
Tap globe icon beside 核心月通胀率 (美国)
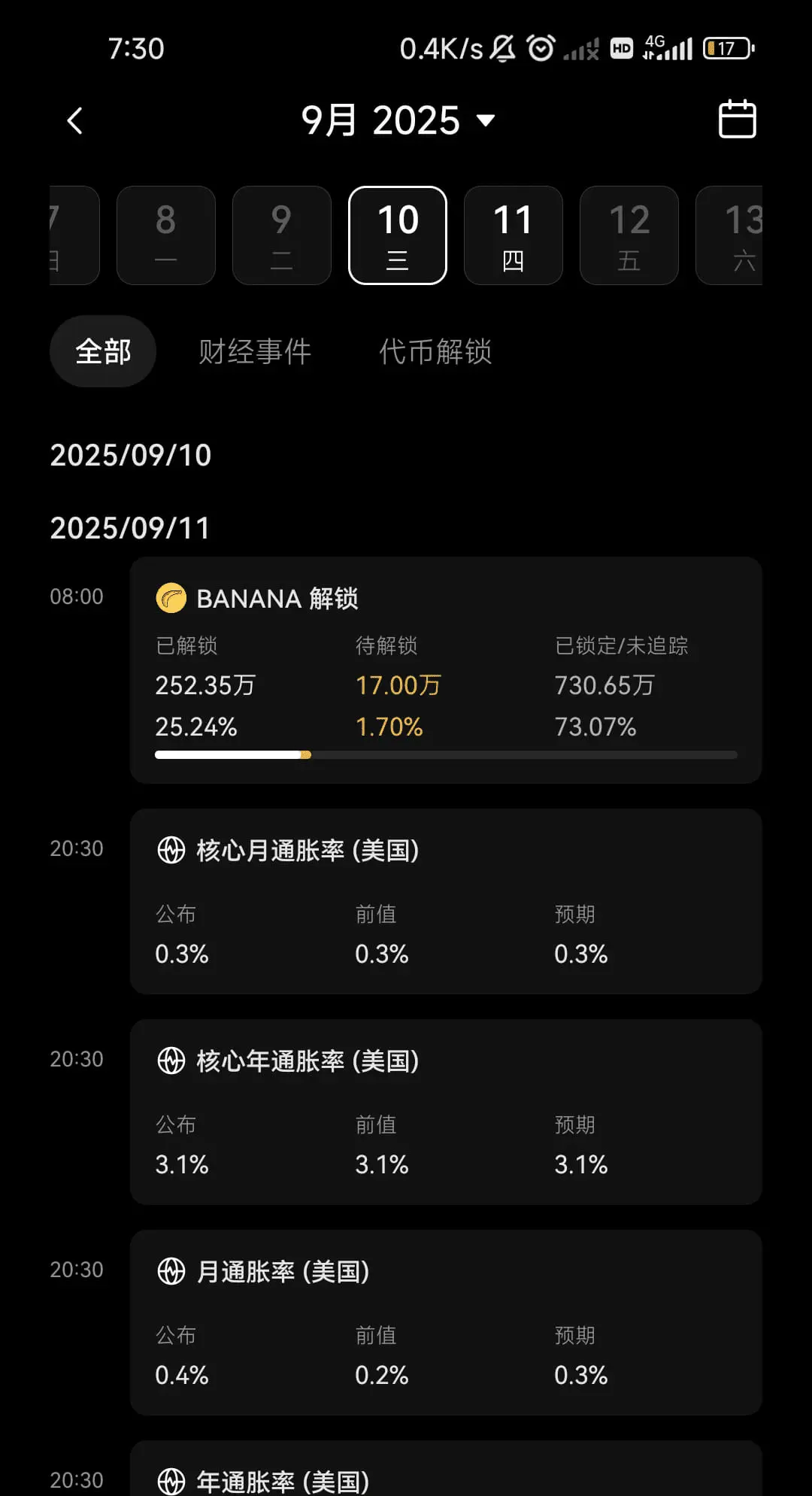click(x=171, y=850)
